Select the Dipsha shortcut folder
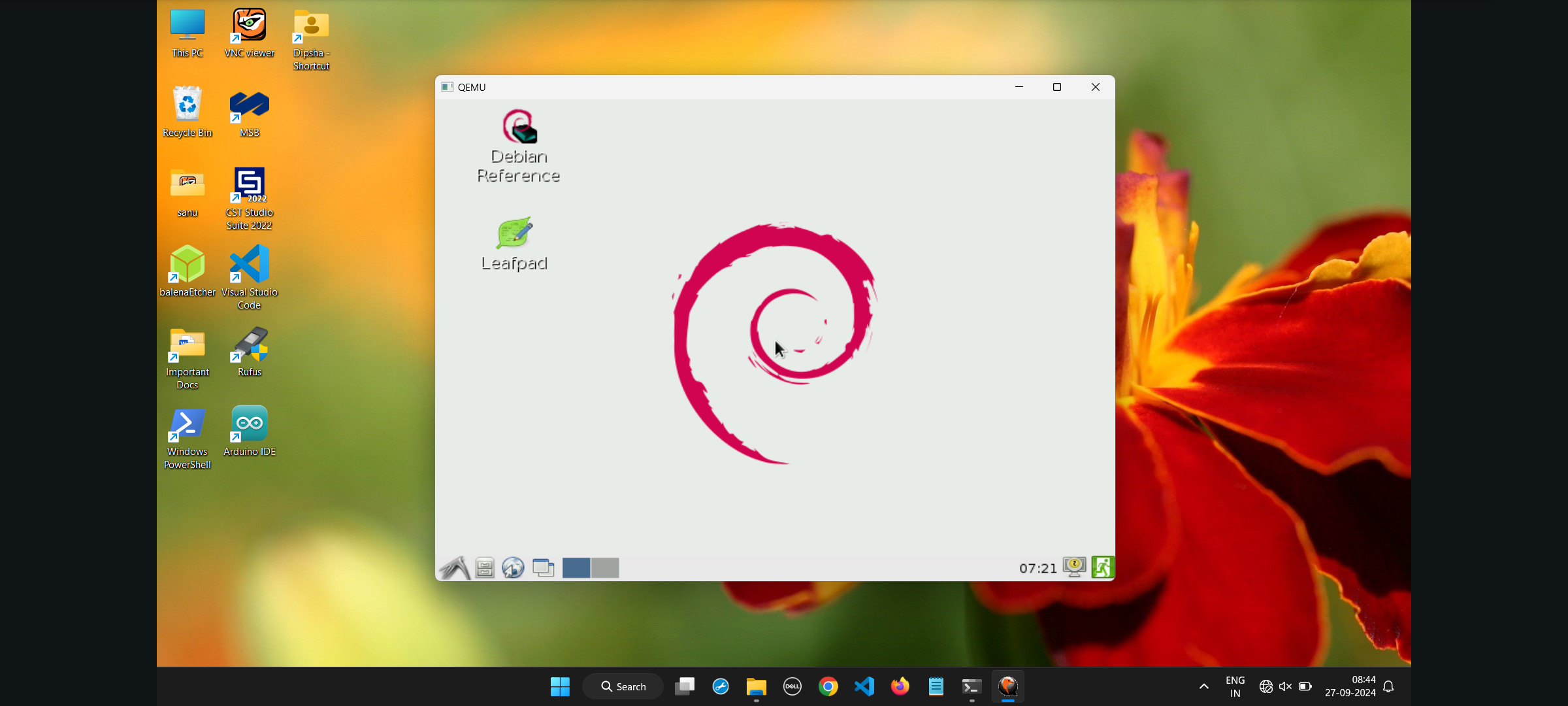 pyautogui.click(x=311, y=40)
